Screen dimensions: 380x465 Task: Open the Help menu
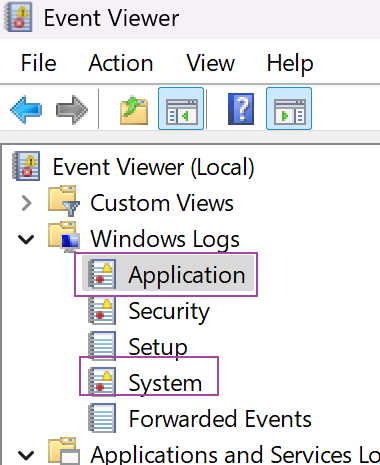(x=290, y=63)
